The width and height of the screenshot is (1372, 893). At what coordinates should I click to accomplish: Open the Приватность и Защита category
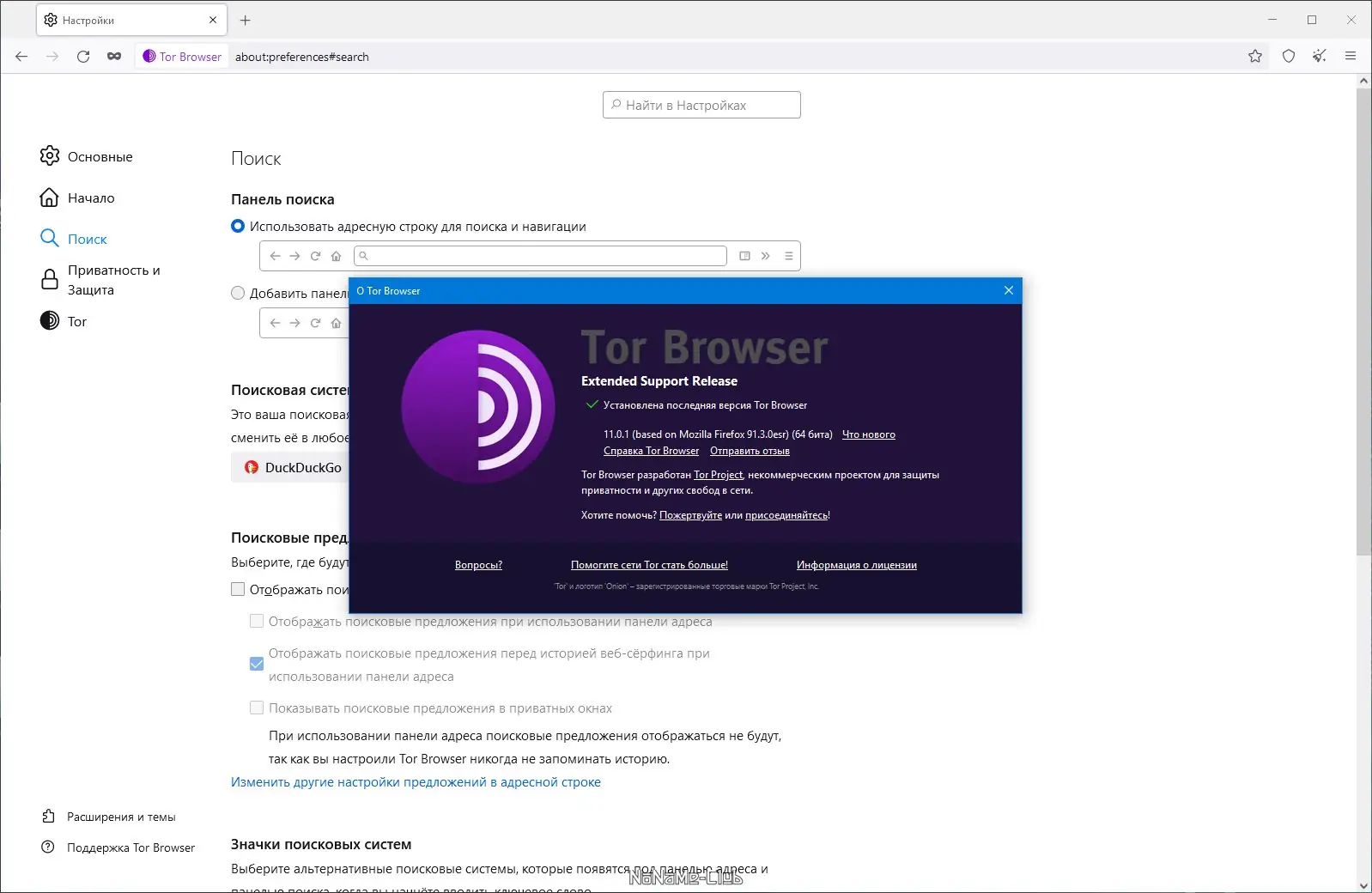[x=101, y=280]
